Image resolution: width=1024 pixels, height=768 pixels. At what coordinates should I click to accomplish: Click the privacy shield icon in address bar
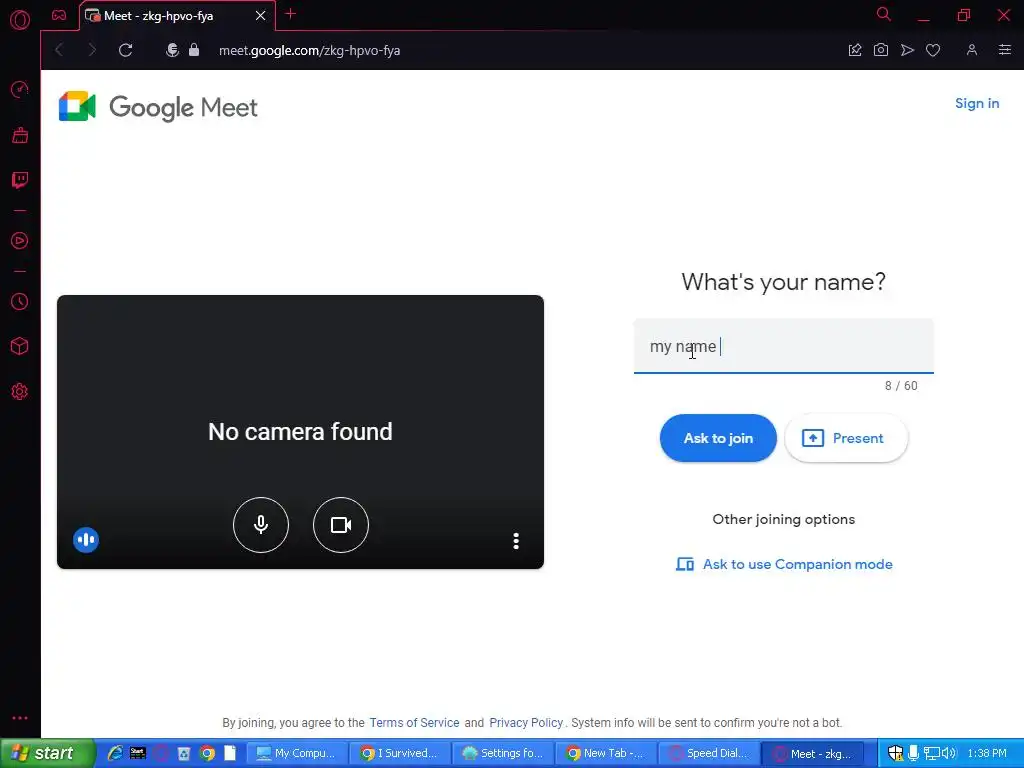(172, 50)
